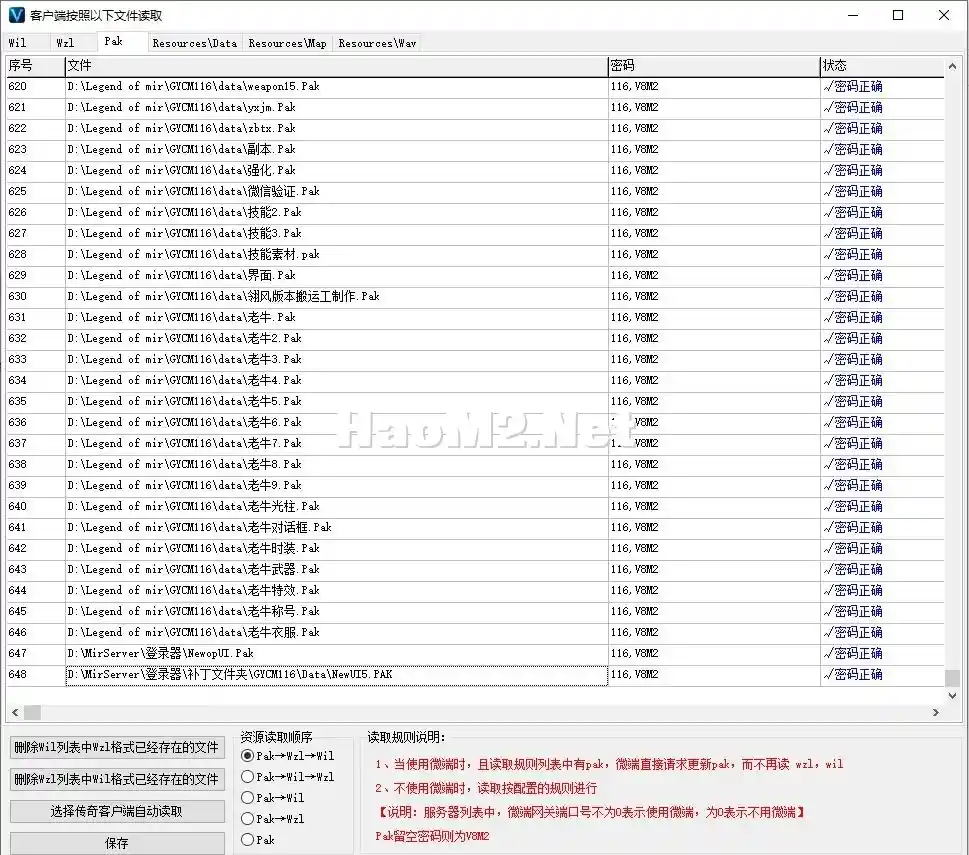Click the 保存 button

117,843
